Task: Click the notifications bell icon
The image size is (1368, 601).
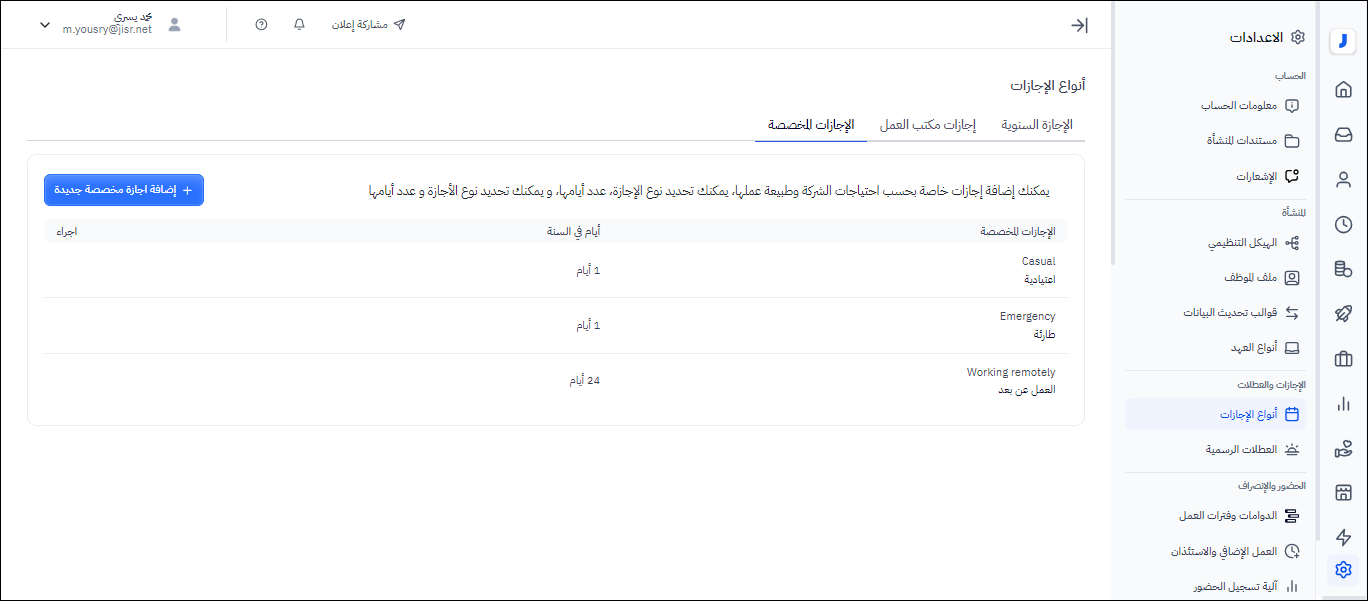Action: pyautogui.click(x=299, y=25)
